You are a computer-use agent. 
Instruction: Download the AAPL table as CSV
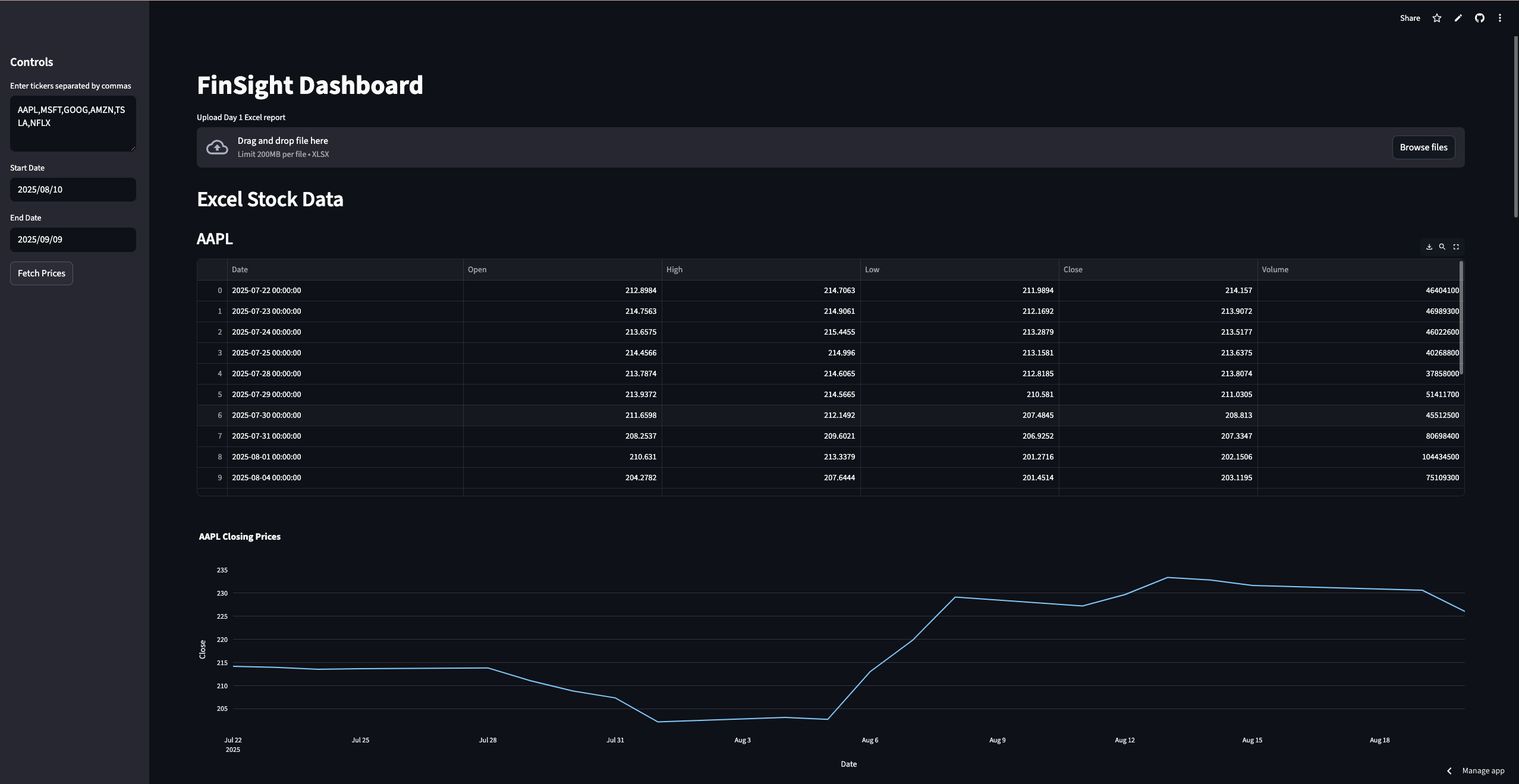point(1429,247)
